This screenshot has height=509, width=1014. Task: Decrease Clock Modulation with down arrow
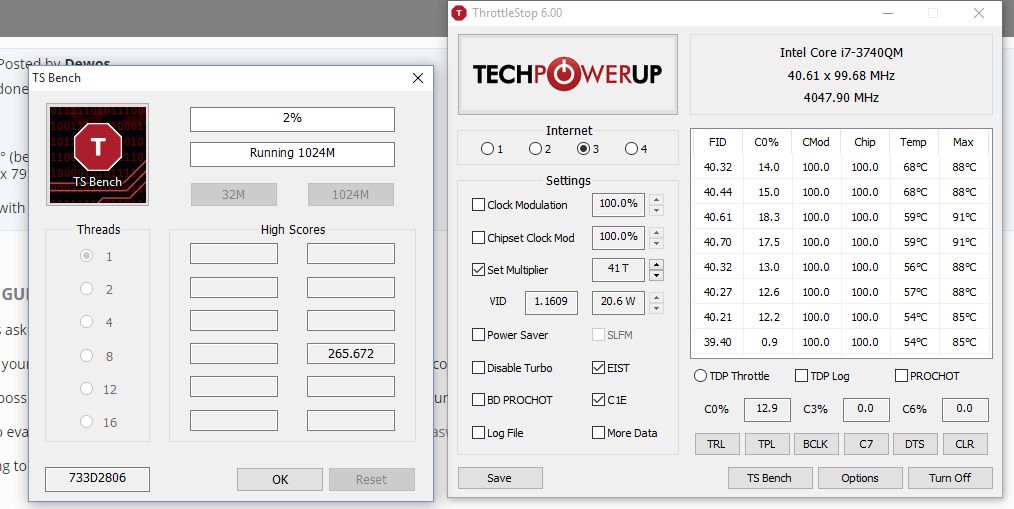(656, 210)
